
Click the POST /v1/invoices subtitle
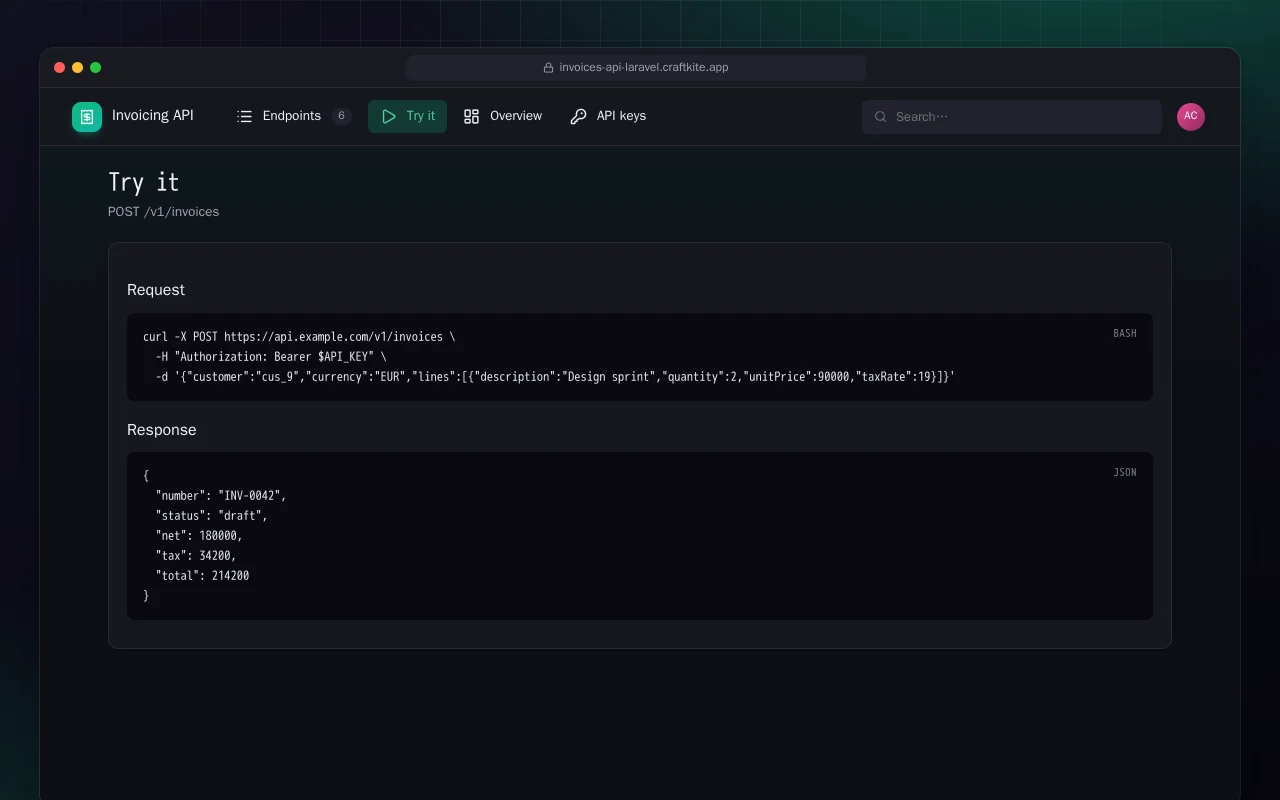point(163,212)
